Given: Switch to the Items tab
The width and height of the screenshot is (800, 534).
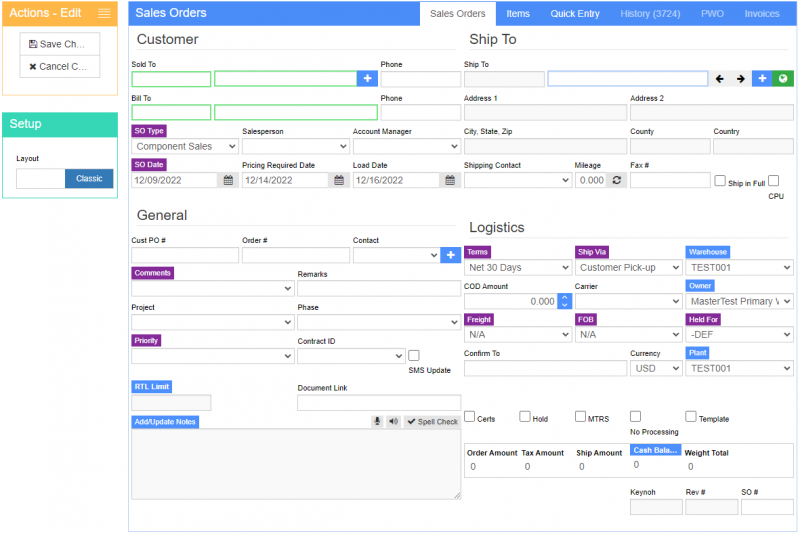Looking at the screenshot, I should tap(518, 14).
